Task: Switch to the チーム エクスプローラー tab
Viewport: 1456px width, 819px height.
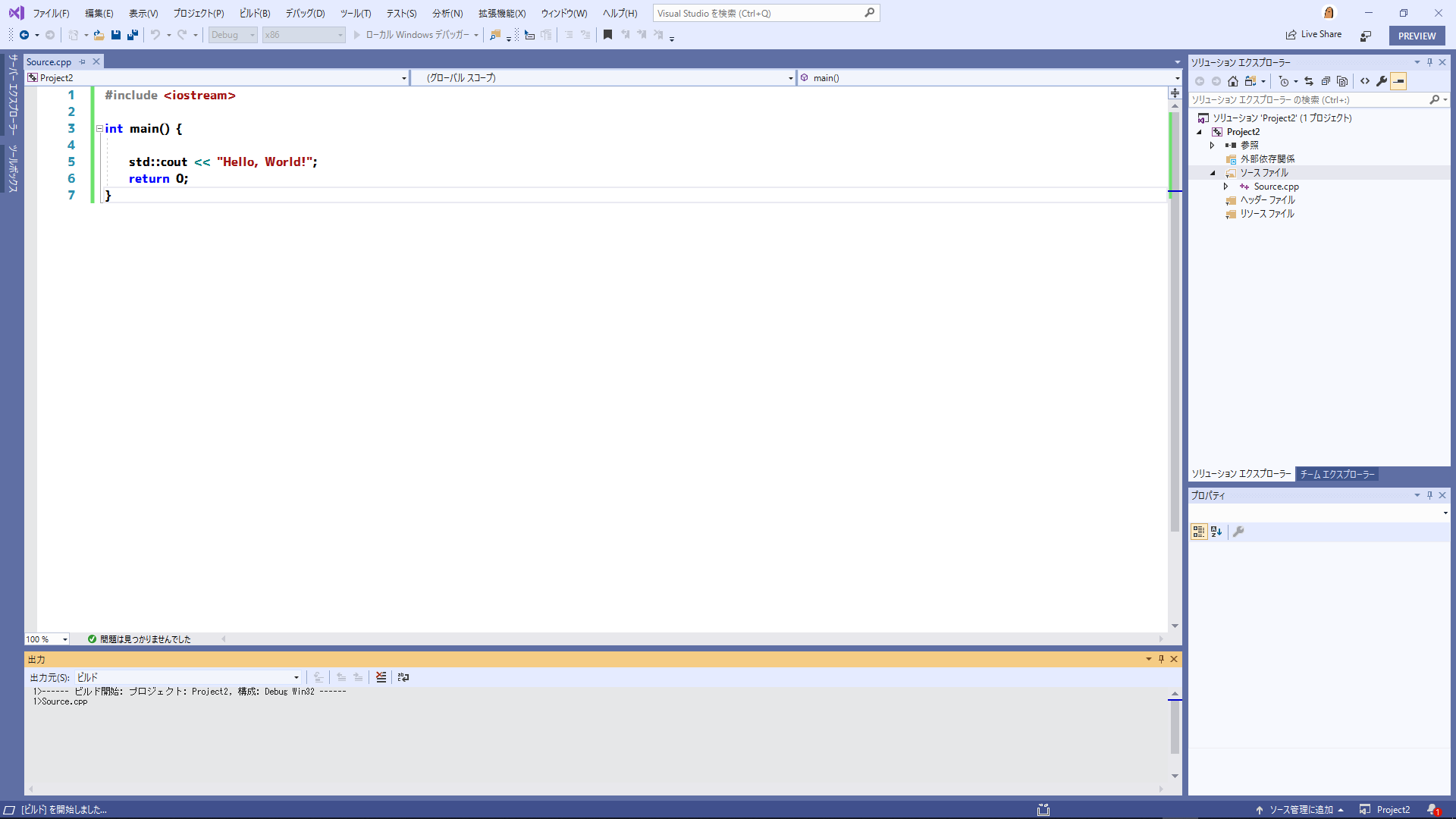Action: pyautogui.click(x=1337, y=474)
